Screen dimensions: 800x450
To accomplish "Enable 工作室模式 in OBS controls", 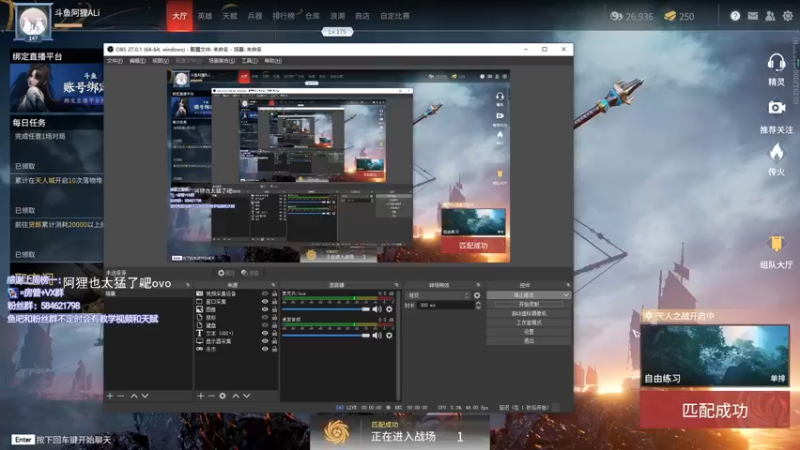I will point(529,322).
